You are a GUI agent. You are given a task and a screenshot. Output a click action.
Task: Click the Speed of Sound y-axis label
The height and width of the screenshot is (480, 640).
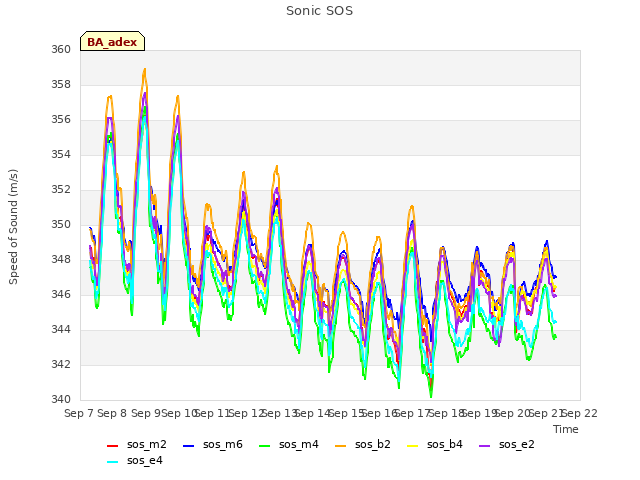coord(13,227)
